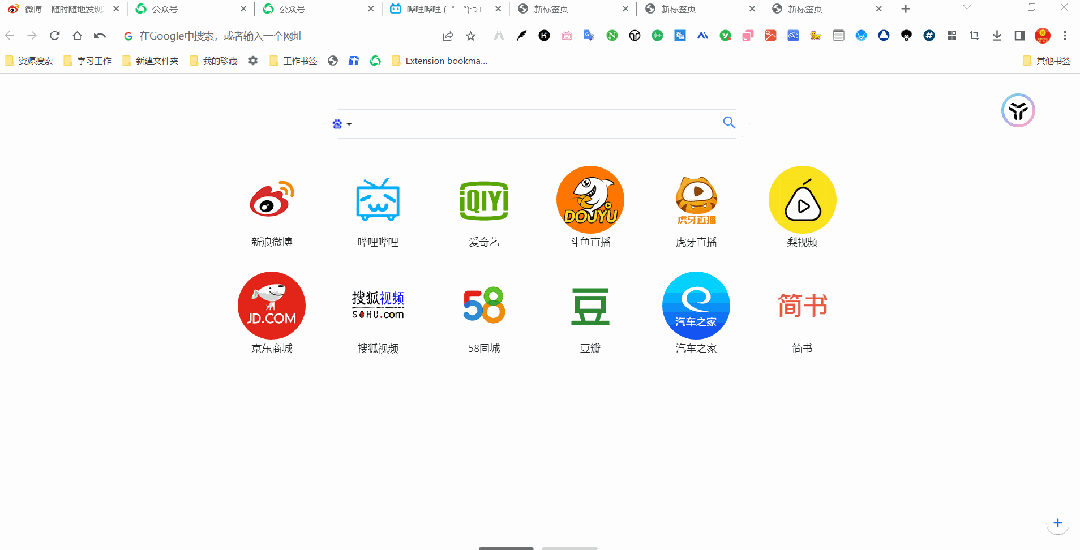The width and height of the screenshot is (1080, 550).
Task: Open the downloads icon
Action: coord(997,36)
